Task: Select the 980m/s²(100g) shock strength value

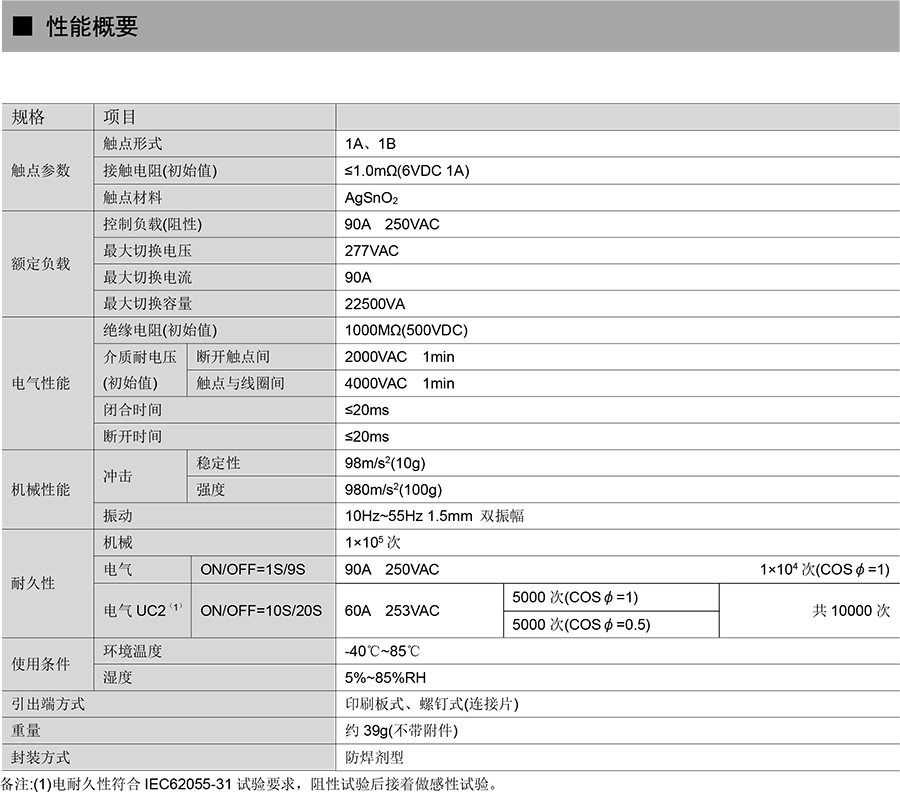Action: click(x=393, y=490)
